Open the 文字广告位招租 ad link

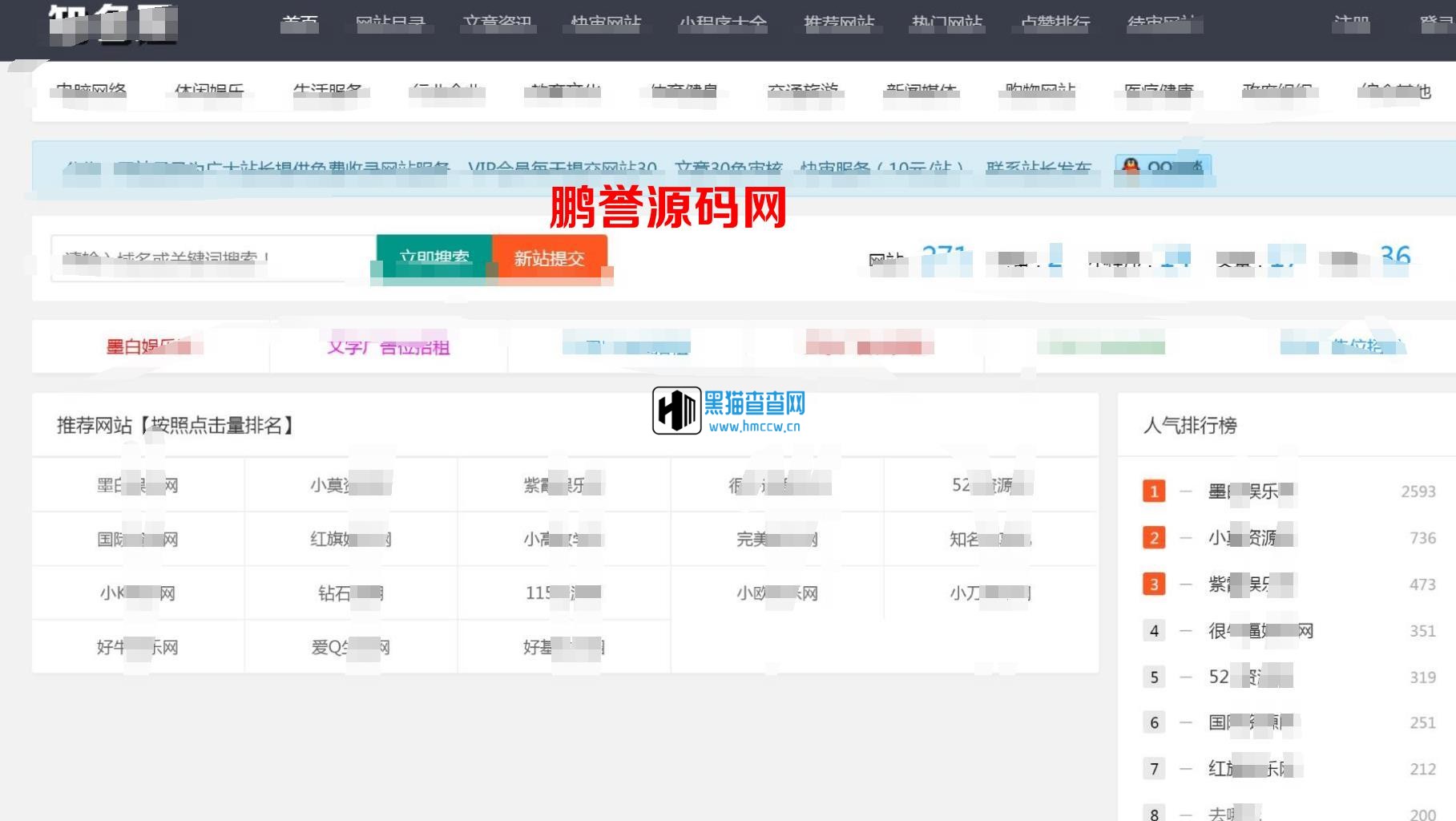(389, 347)
